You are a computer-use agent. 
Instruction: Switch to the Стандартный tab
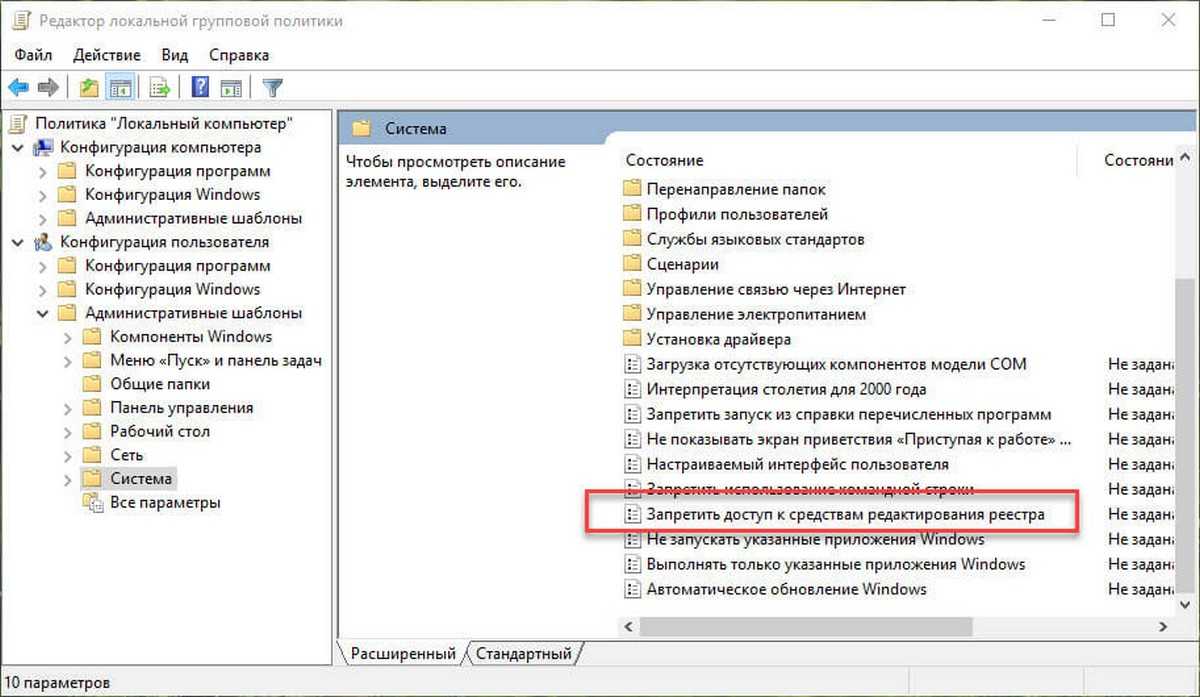point(524,654)
